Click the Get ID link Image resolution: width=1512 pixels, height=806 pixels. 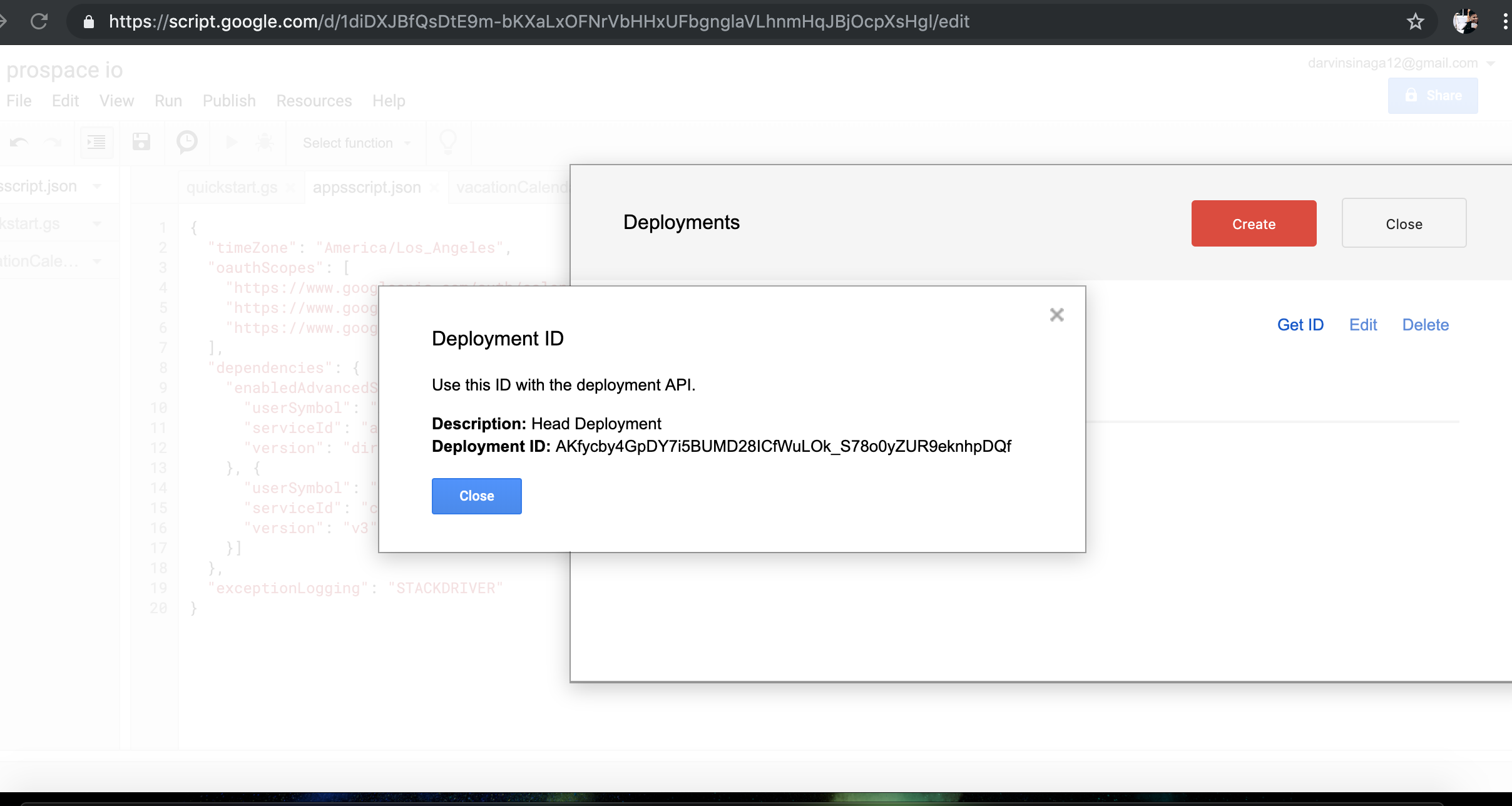click(x=1300, y=325)
